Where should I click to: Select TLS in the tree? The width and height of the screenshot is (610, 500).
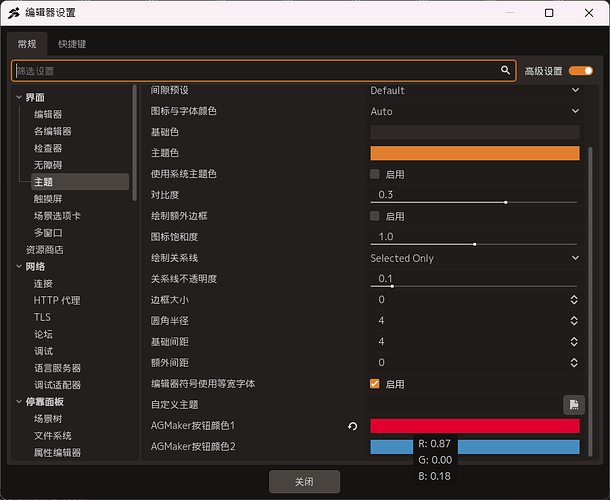point(42,317)
